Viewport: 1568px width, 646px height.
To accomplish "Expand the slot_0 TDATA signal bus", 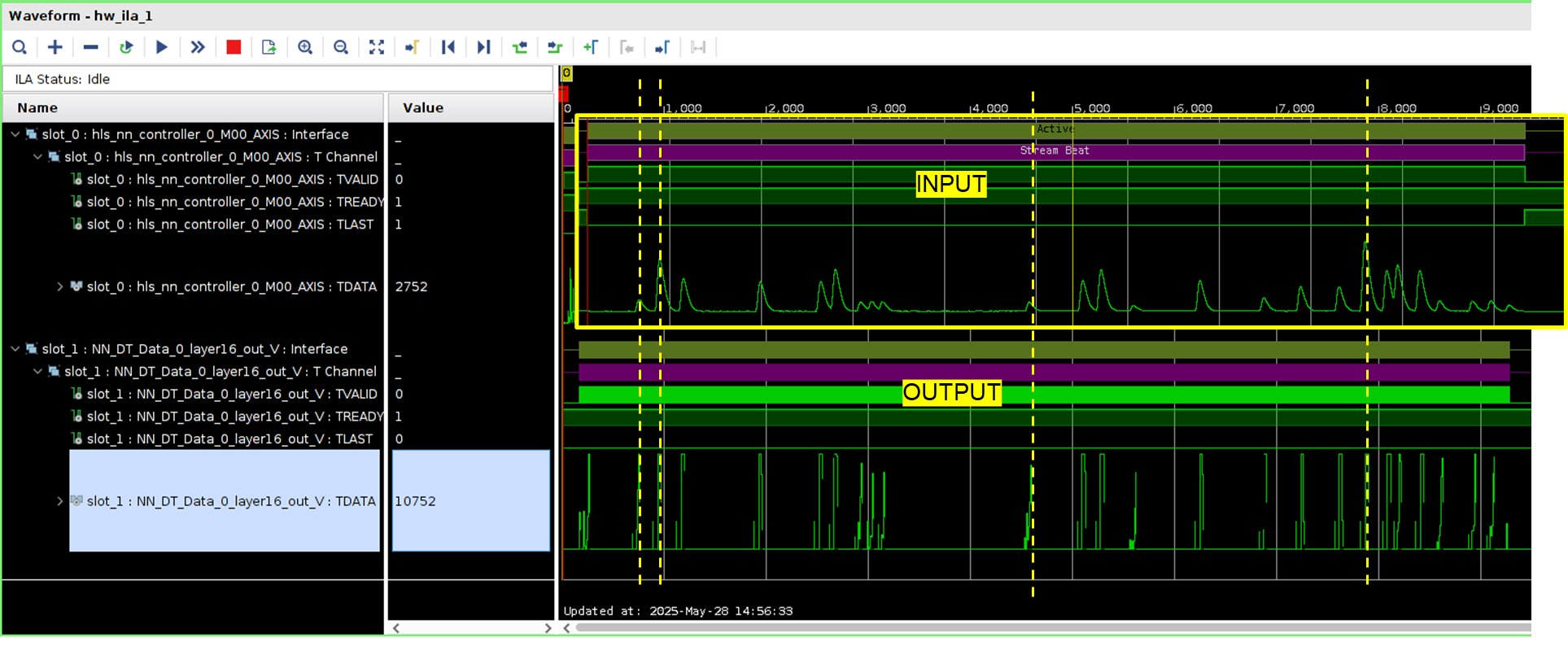I will pyautogui.click(x=60, y=286).
